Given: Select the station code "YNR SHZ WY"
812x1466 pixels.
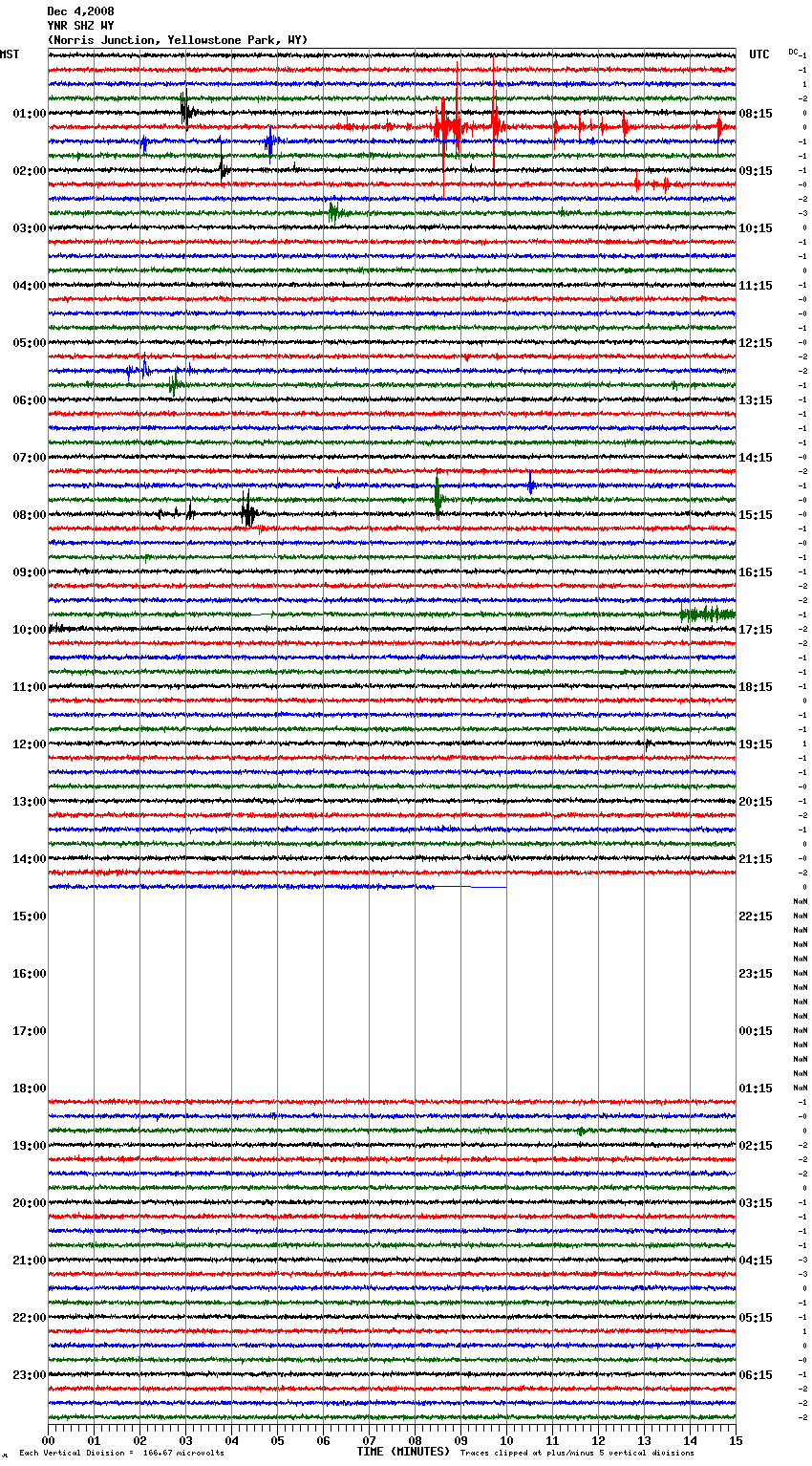Looking at the screenshot, I should (80, 26).
